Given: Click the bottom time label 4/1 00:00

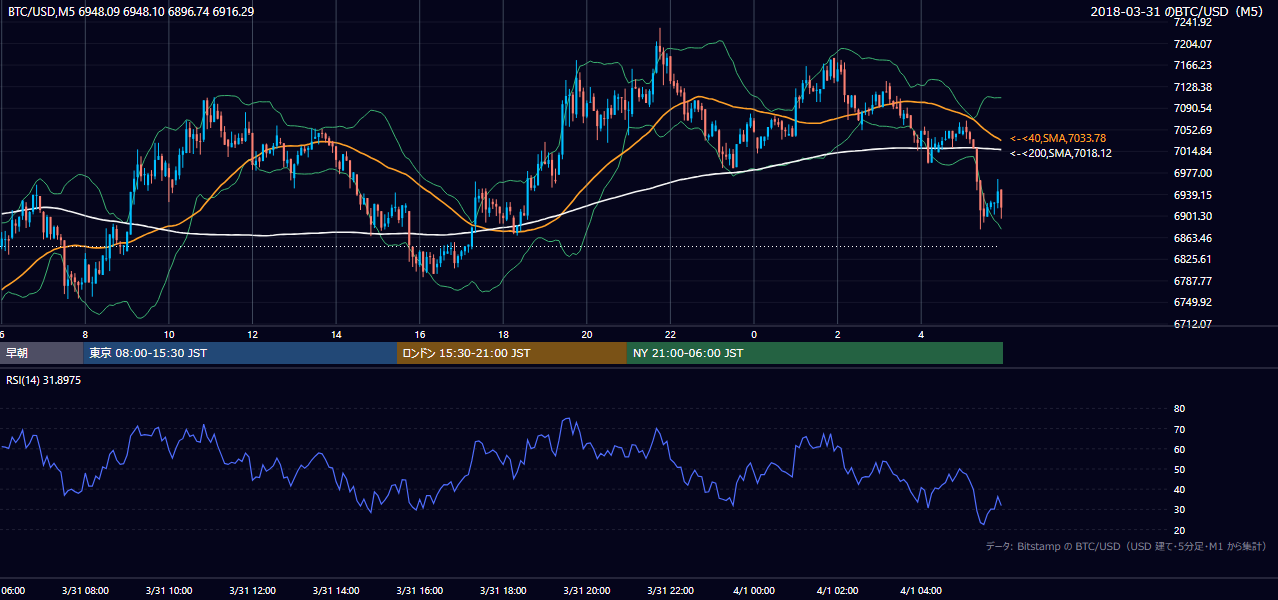Looking at the screenshot, I should point(754,591).
